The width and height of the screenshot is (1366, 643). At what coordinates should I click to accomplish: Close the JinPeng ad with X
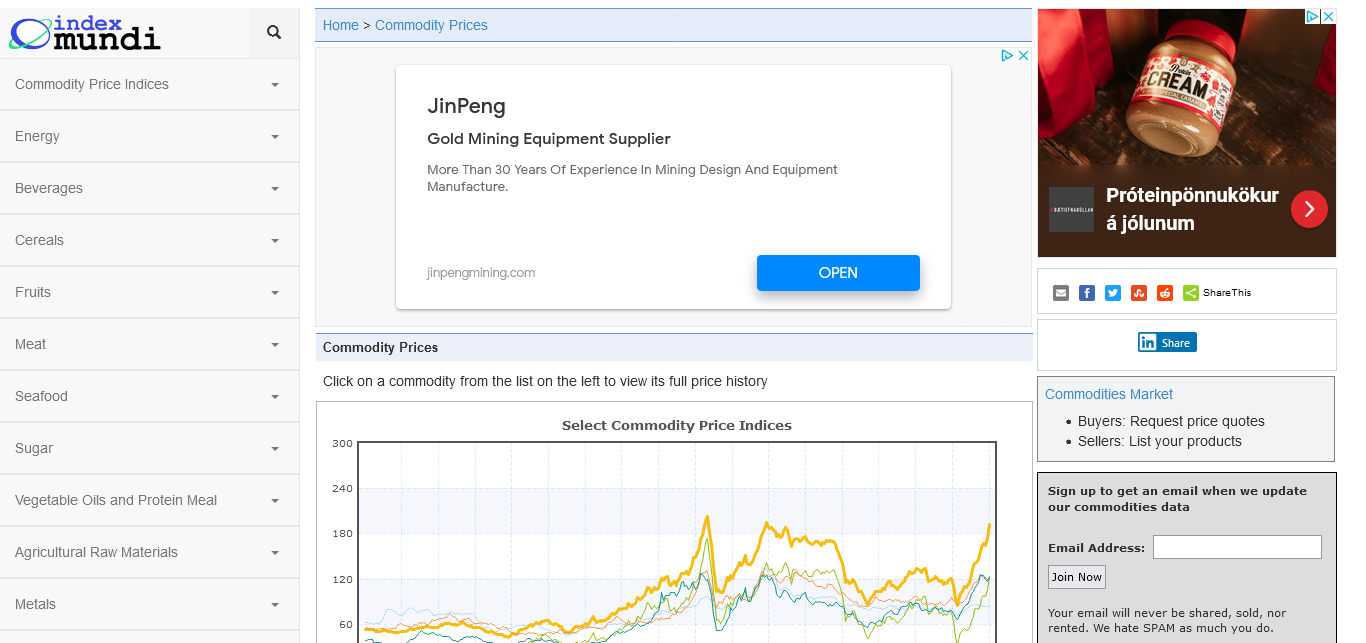pyautogui.click(x=1024, y=56)
